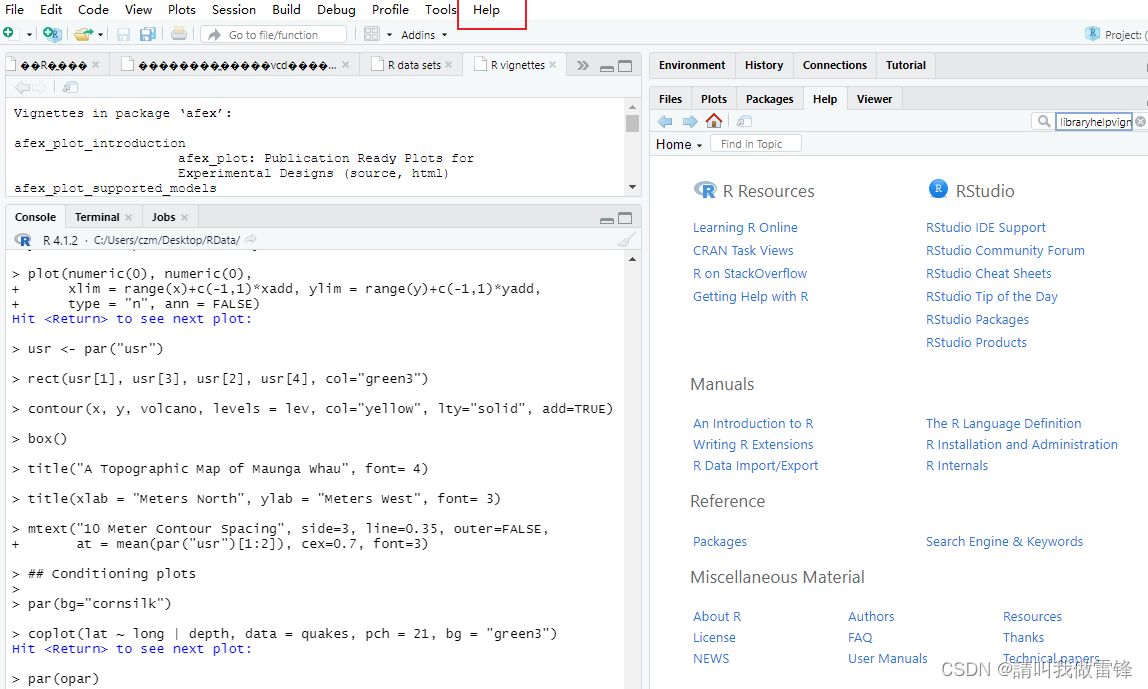Open RStudio Cheat Sheets link

pos(988,273)
